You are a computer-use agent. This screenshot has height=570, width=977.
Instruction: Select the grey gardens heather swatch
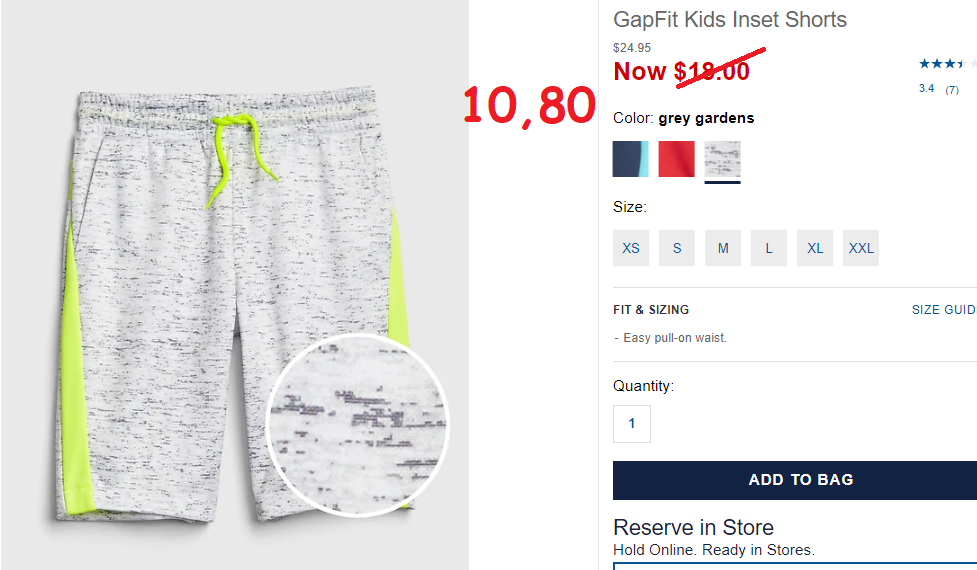click(723, 159)
